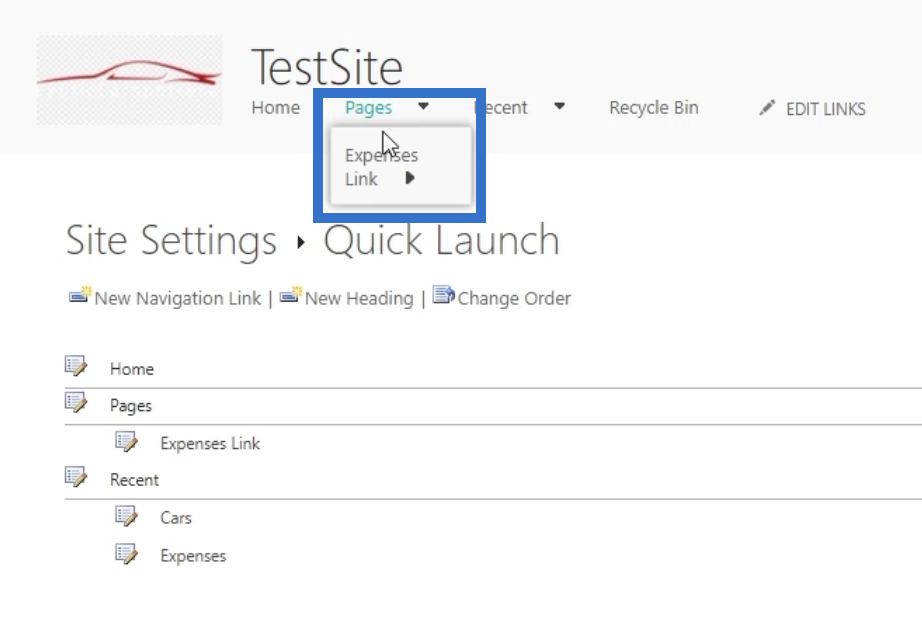Select Expenses Link in the Quick Launch list
922x630 pixels.
point(210,444)
